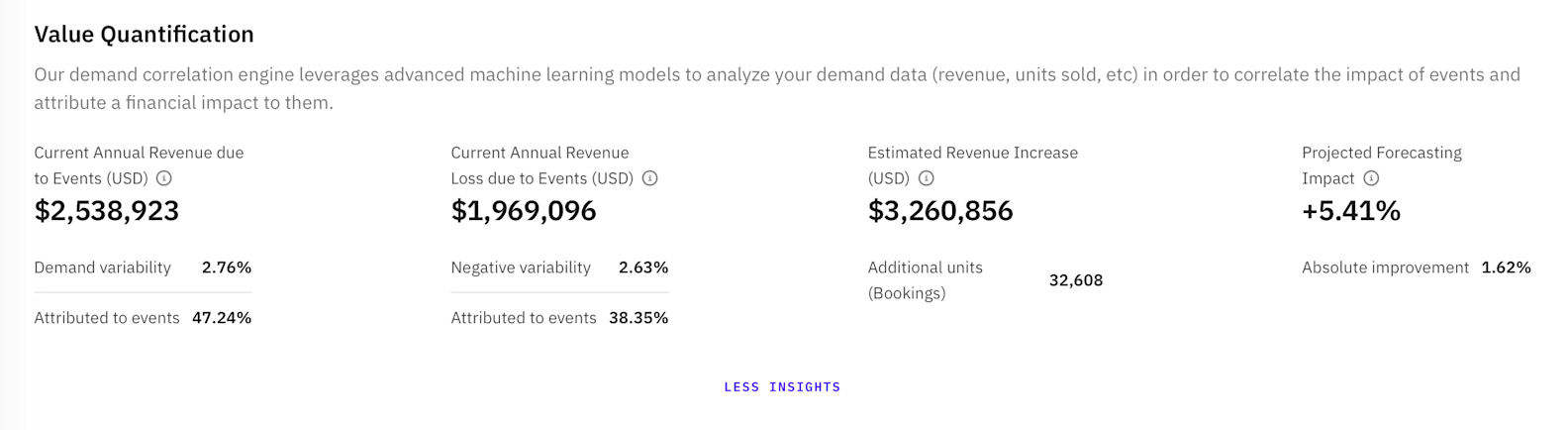Click info icon beside Current Annual Revenue due to Events
Screen dimensions: 1568x430
pyautogui.click(x=164, y=178)
